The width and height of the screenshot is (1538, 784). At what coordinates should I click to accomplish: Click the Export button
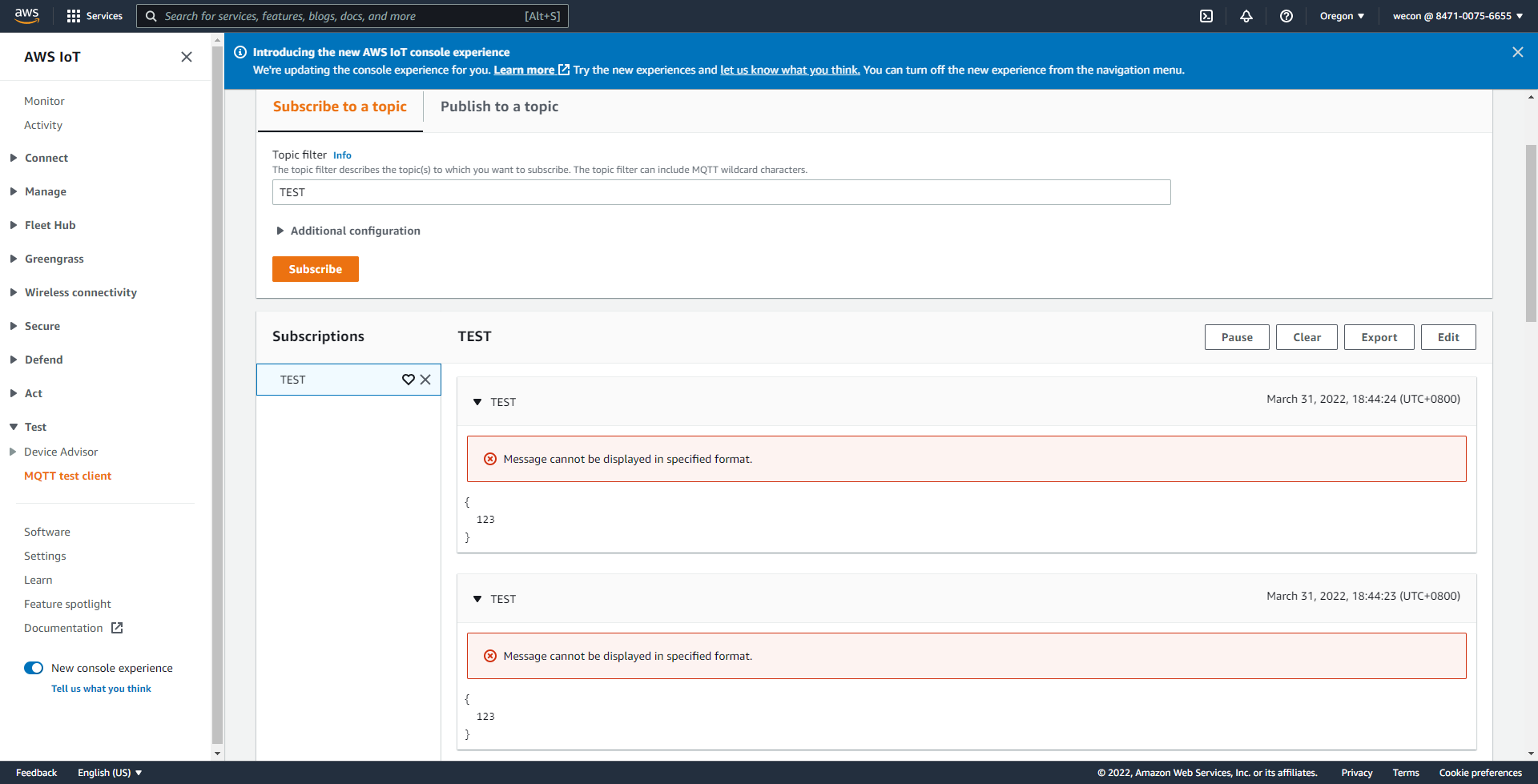click(1379, 337)
